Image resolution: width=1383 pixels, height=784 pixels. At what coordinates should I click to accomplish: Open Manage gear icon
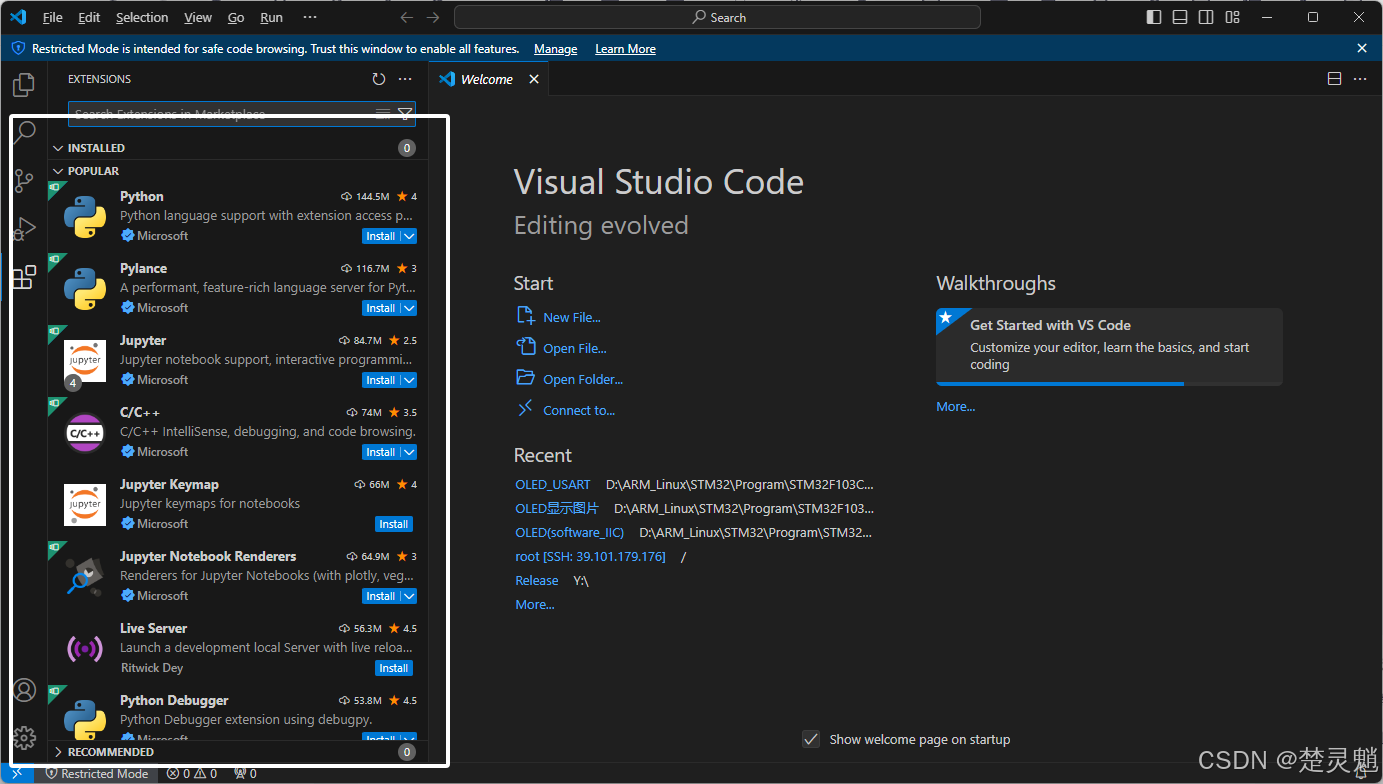coord(24,739)
